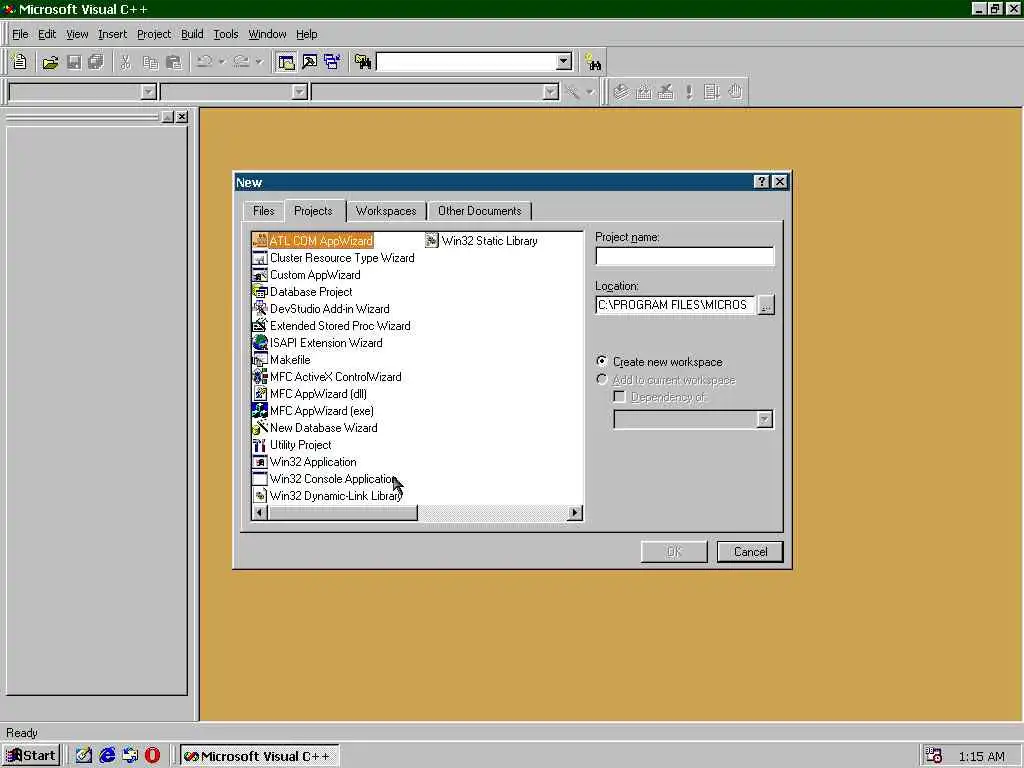Screen dimensions: 1024x768
Task: Click the wizard bar action wand icon
Action: tap(573, 91)
